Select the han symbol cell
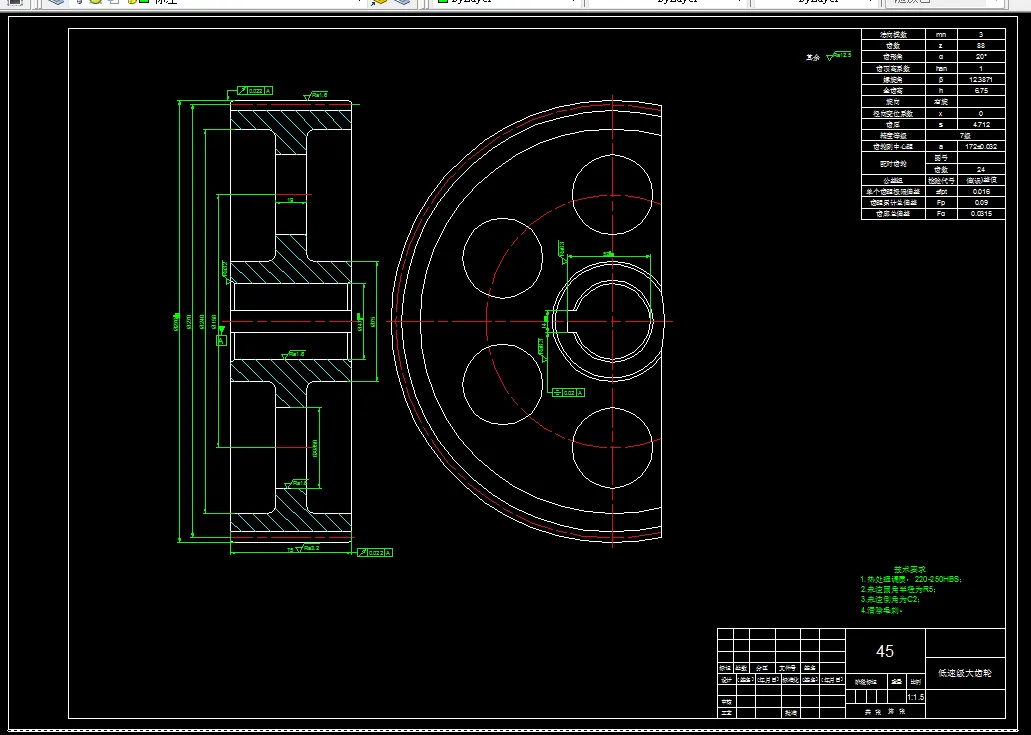Image resolution: width=1031 pixels, height=735 pixels. click(x=941, y=68)
